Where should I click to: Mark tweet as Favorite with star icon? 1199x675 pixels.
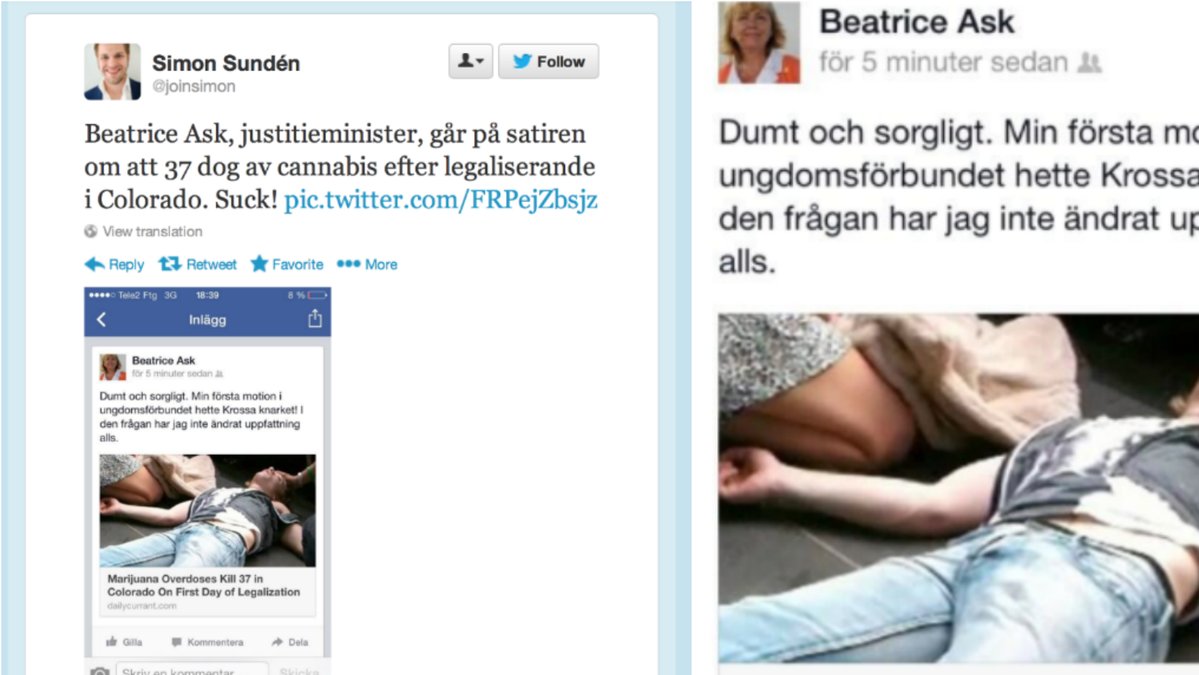pos(287,264)
